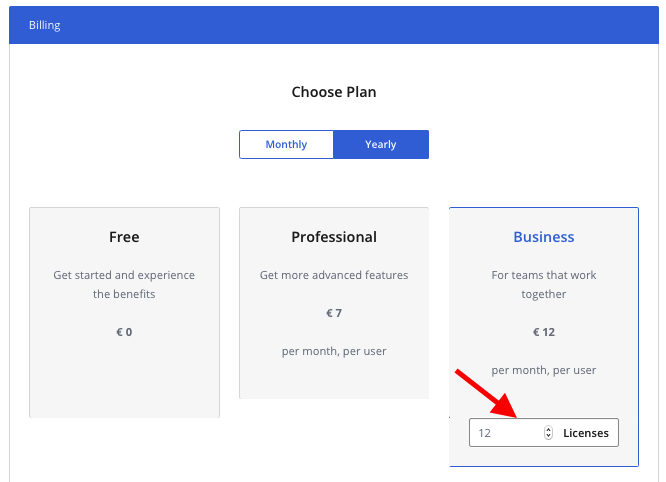Click 'Get started and experience the benefits' text
This screenshot has height=482, width=666.
click(124, 285)
